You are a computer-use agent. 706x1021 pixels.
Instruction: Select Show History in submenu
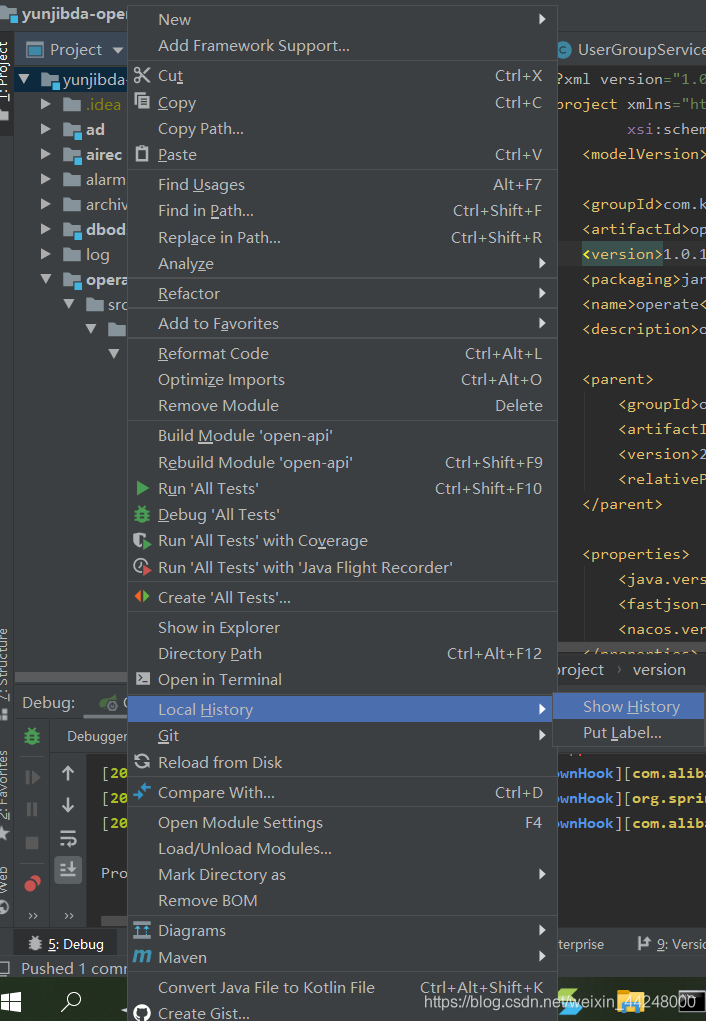pos(628,706)
